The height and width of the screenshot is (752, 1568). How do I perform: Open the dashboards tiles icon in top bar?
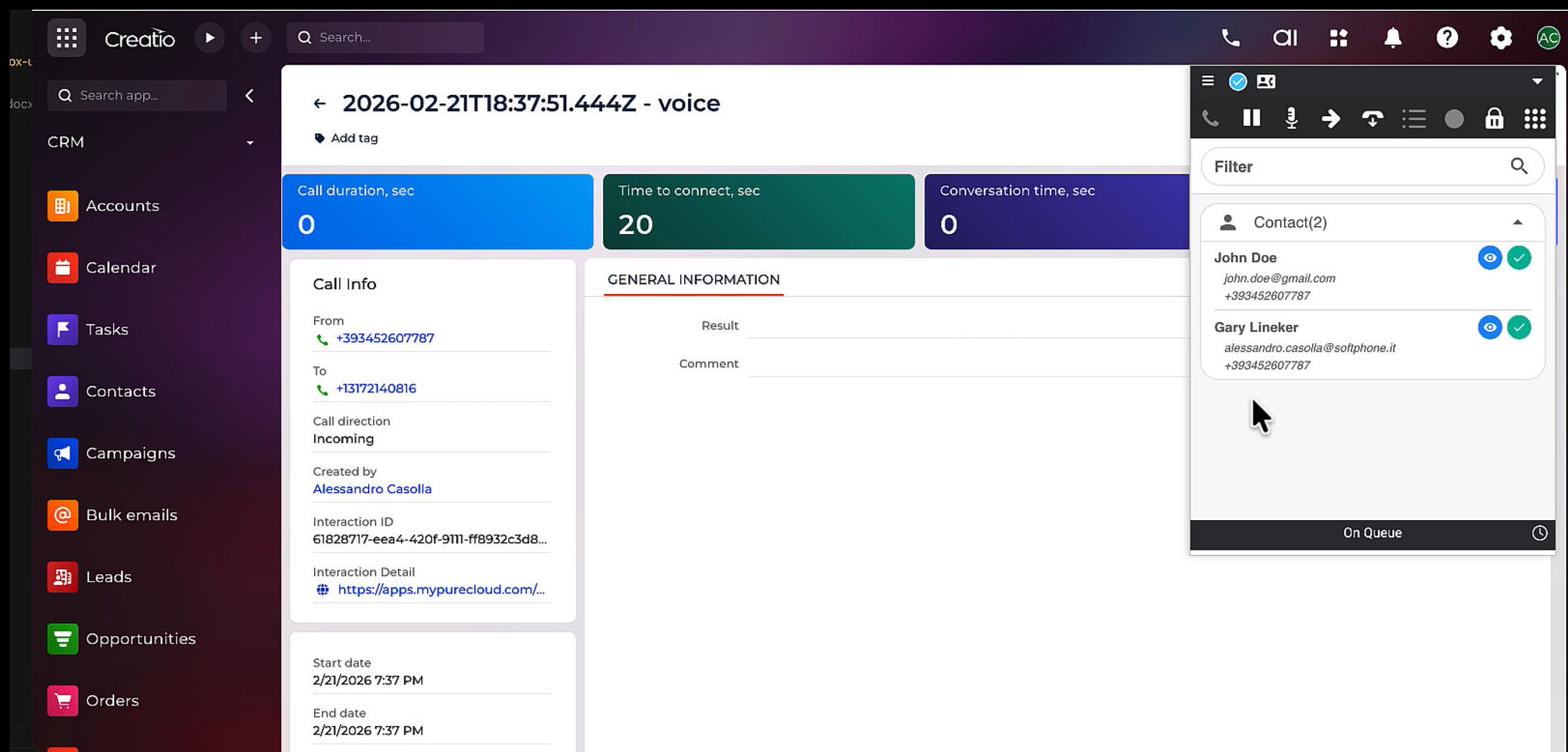click(1339, 38)
